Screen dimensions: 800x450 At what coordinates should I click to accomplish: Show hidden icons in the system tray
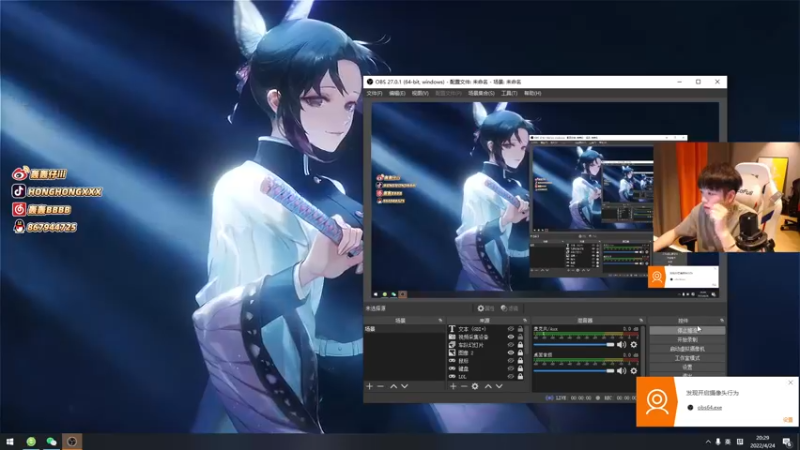pos(708,442)
